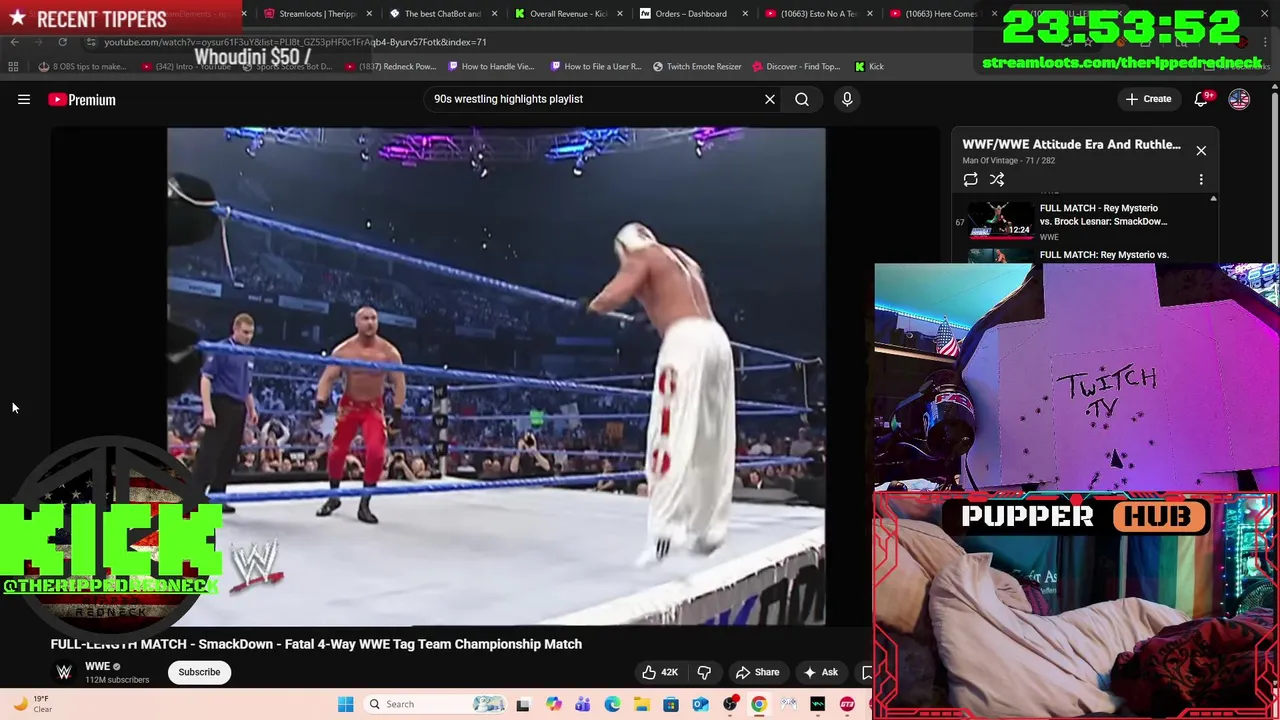The height and width of the screenshot is (720, 1280).
Task: Open File Explorer from taskbar
Action: click(x=641, y=704)
